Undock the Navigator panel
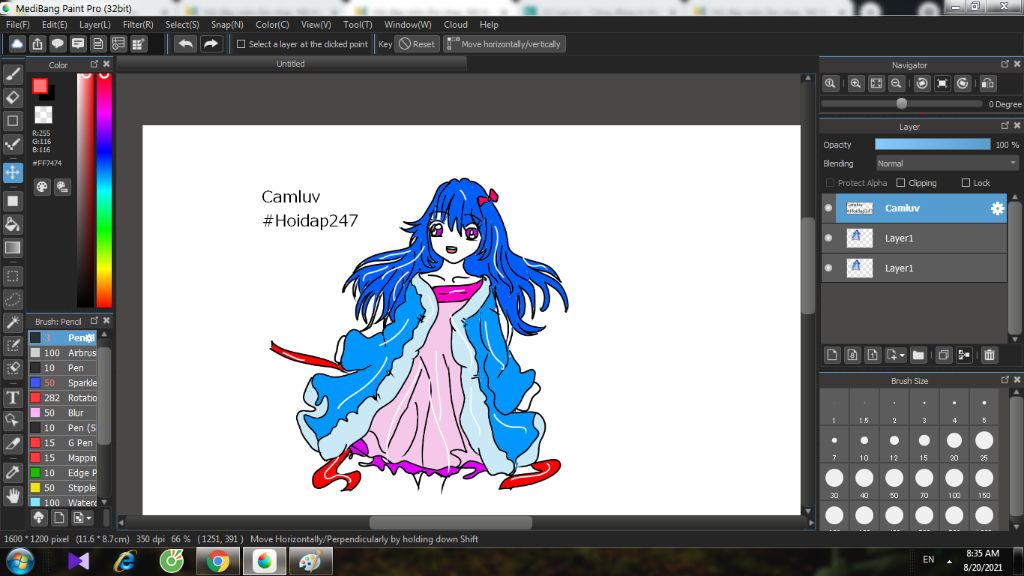The image size is (1024, 576). pyautogui.click(x=1005, y=64)
